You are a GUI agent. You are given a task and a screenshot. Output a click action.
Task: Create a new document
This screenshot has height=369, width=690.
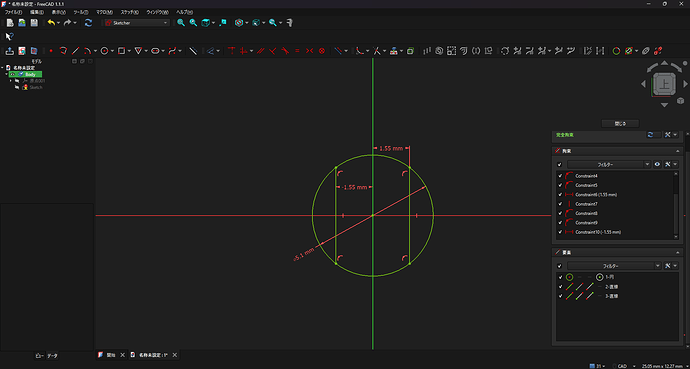click(x=10, y=22)
